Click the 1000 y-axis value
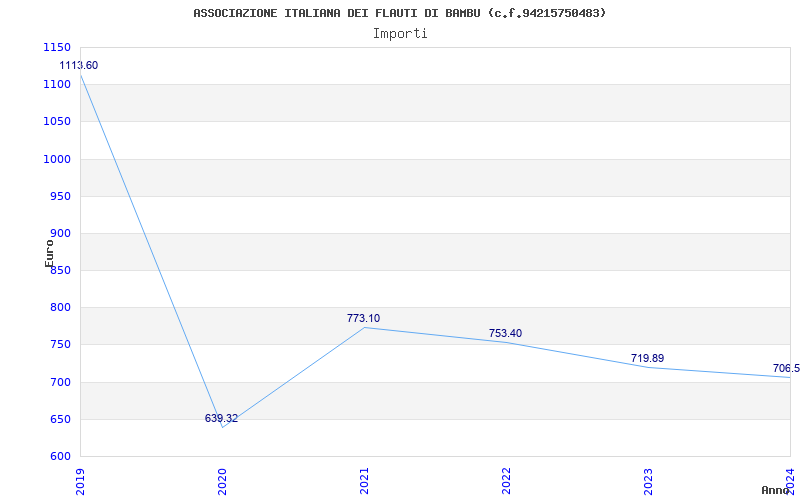 click(x=57, y=159)
